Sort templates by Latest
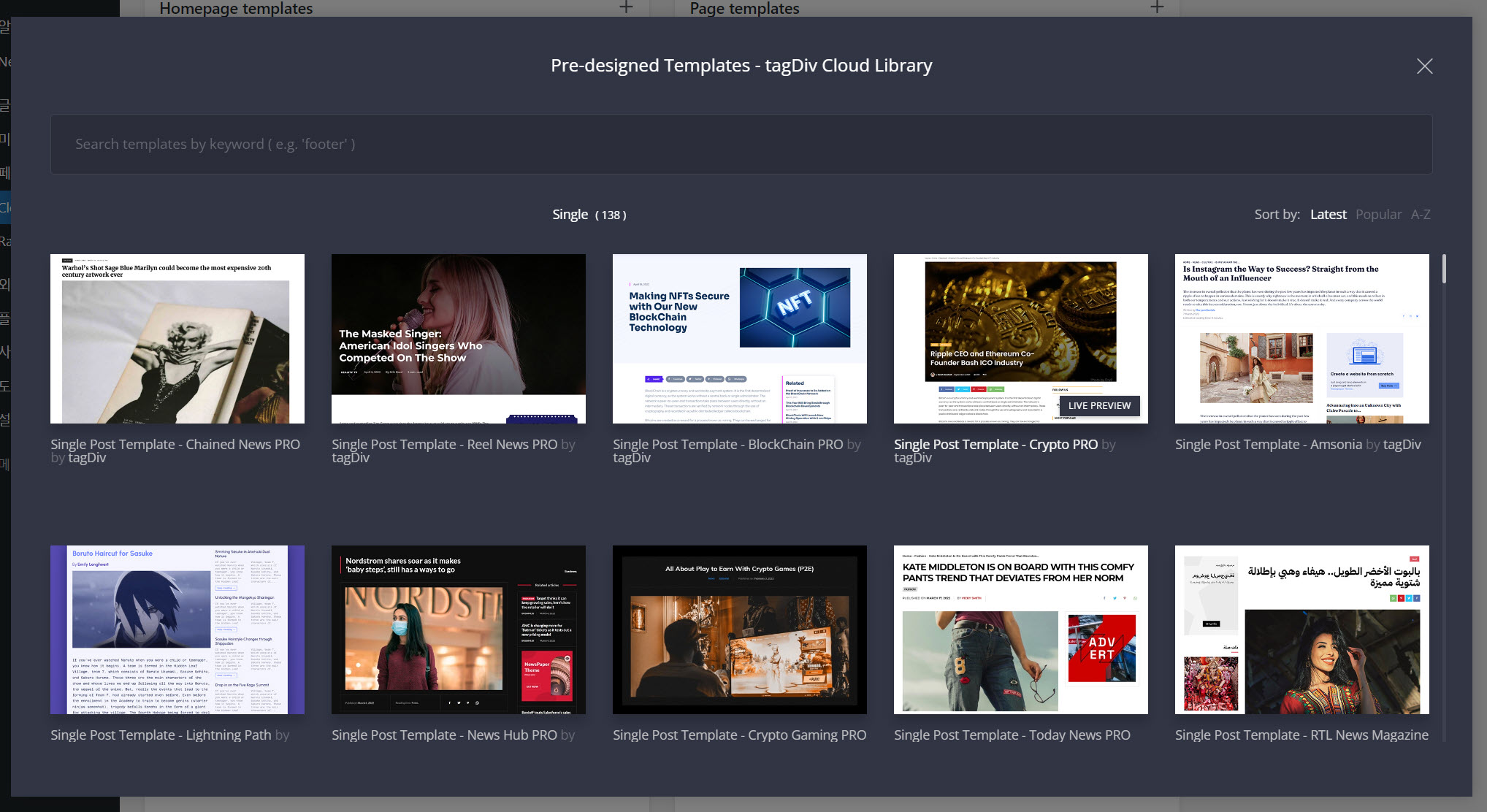Viewport: 1487px width, 812px height. pos(1328,215)
